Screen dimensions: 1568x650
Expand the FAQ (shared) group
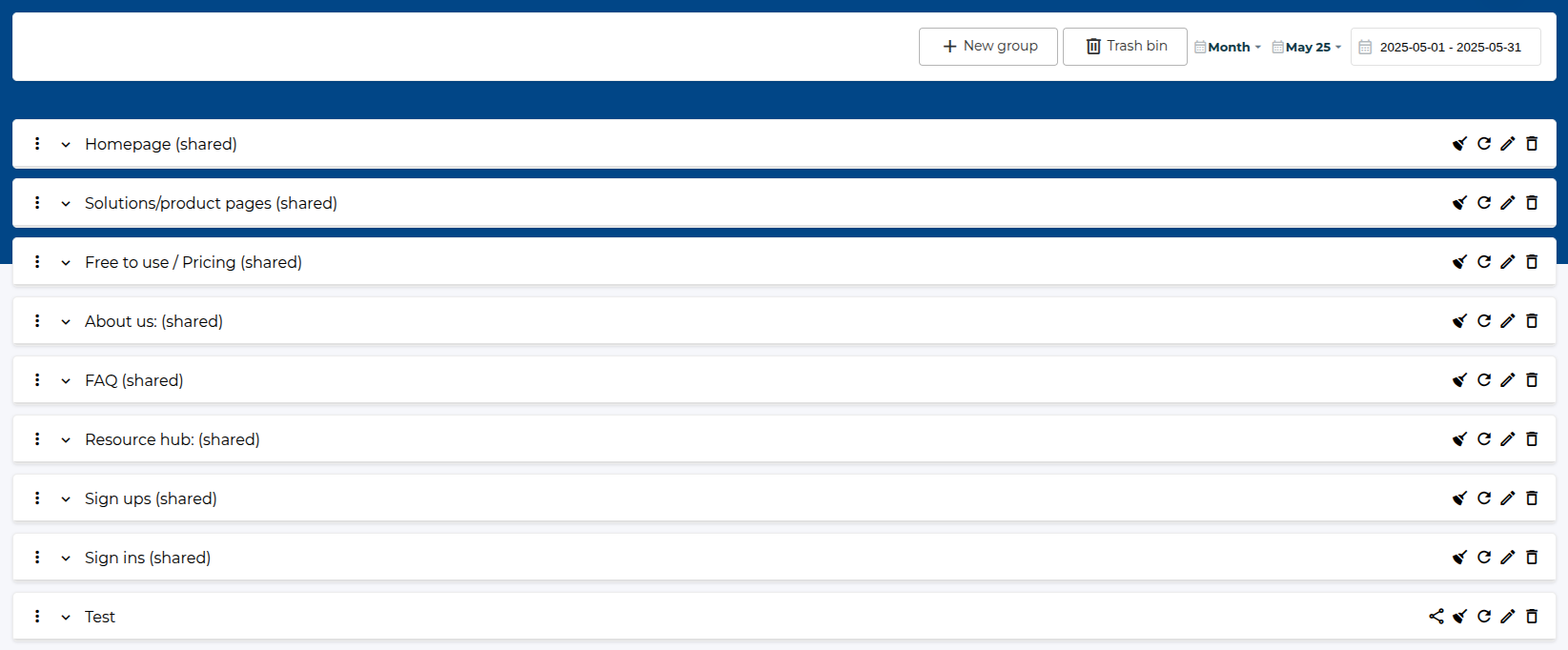pos(66,381)
